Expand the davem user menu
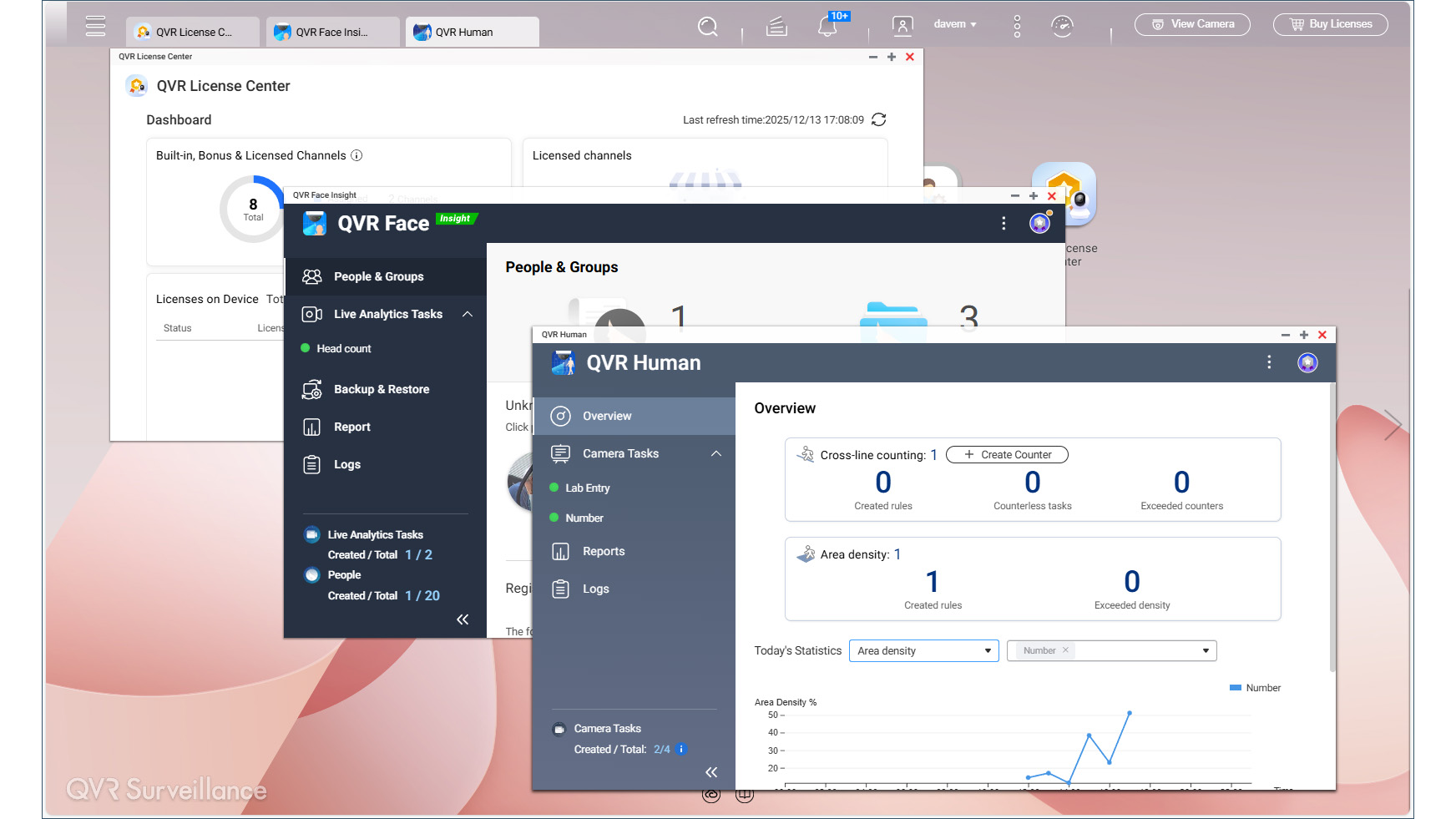This screenshot has height=819, width=1456. tap(954, 24)
